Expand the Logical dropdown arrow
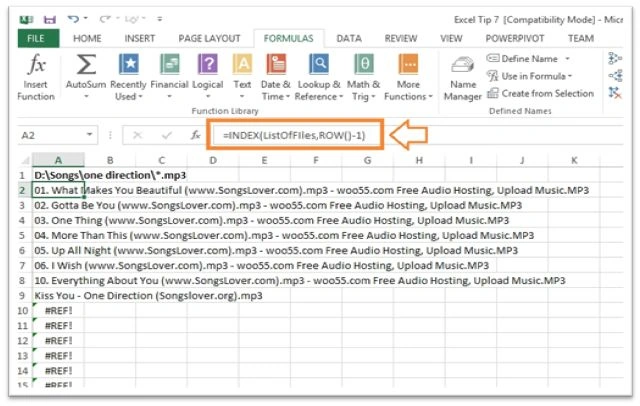 [x=207, y=97]
